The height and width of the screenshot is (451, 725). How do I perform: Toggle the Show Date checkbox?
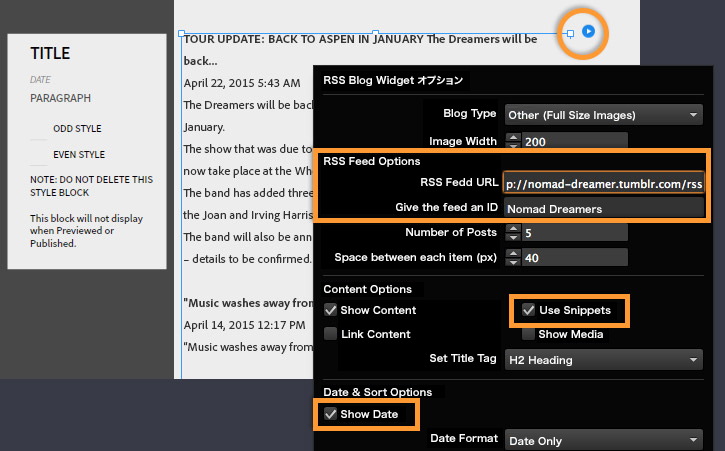(330, 414)
